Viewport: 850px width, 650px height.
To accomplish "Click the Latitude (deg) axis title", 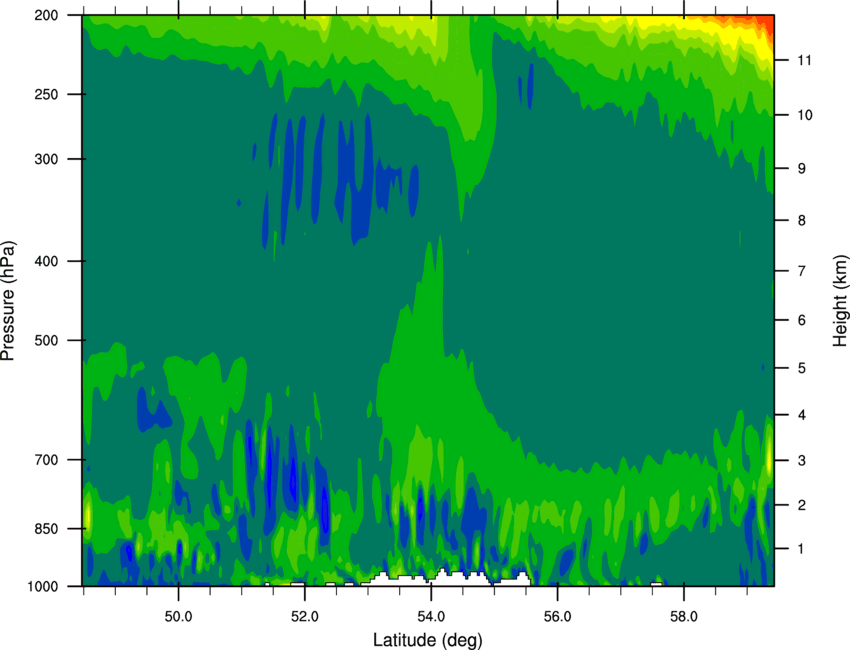I will [x=428, y=640].
